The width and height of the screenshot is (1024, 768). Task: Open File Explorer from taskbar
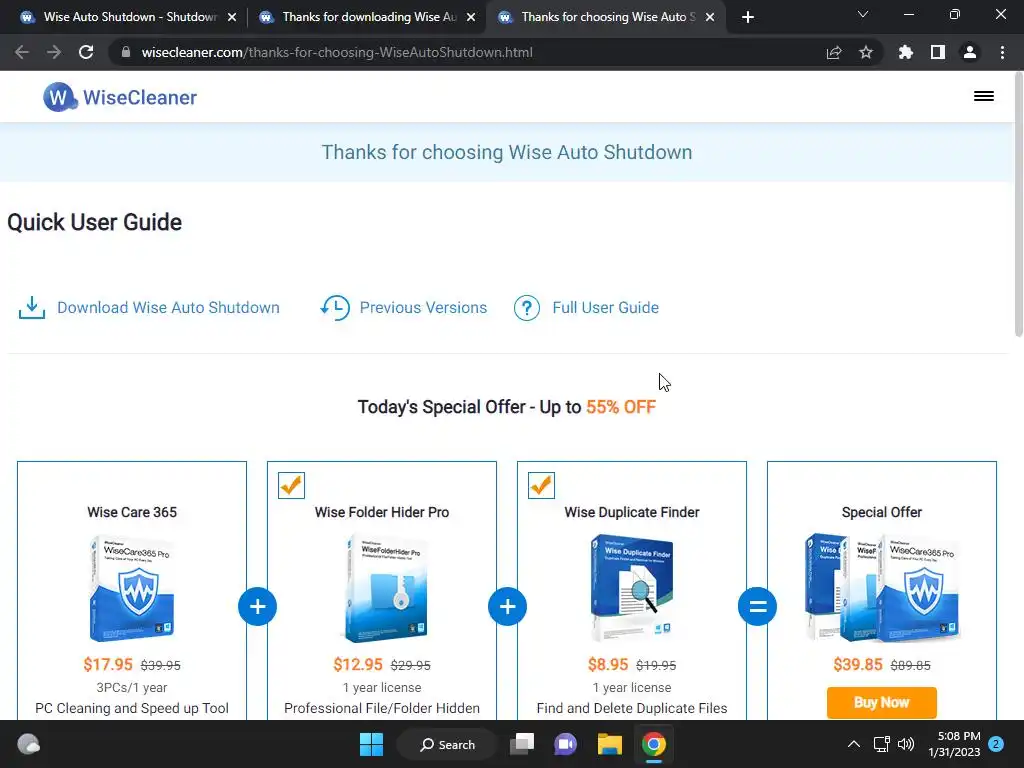pyautogui.click(x=609, y=744)
